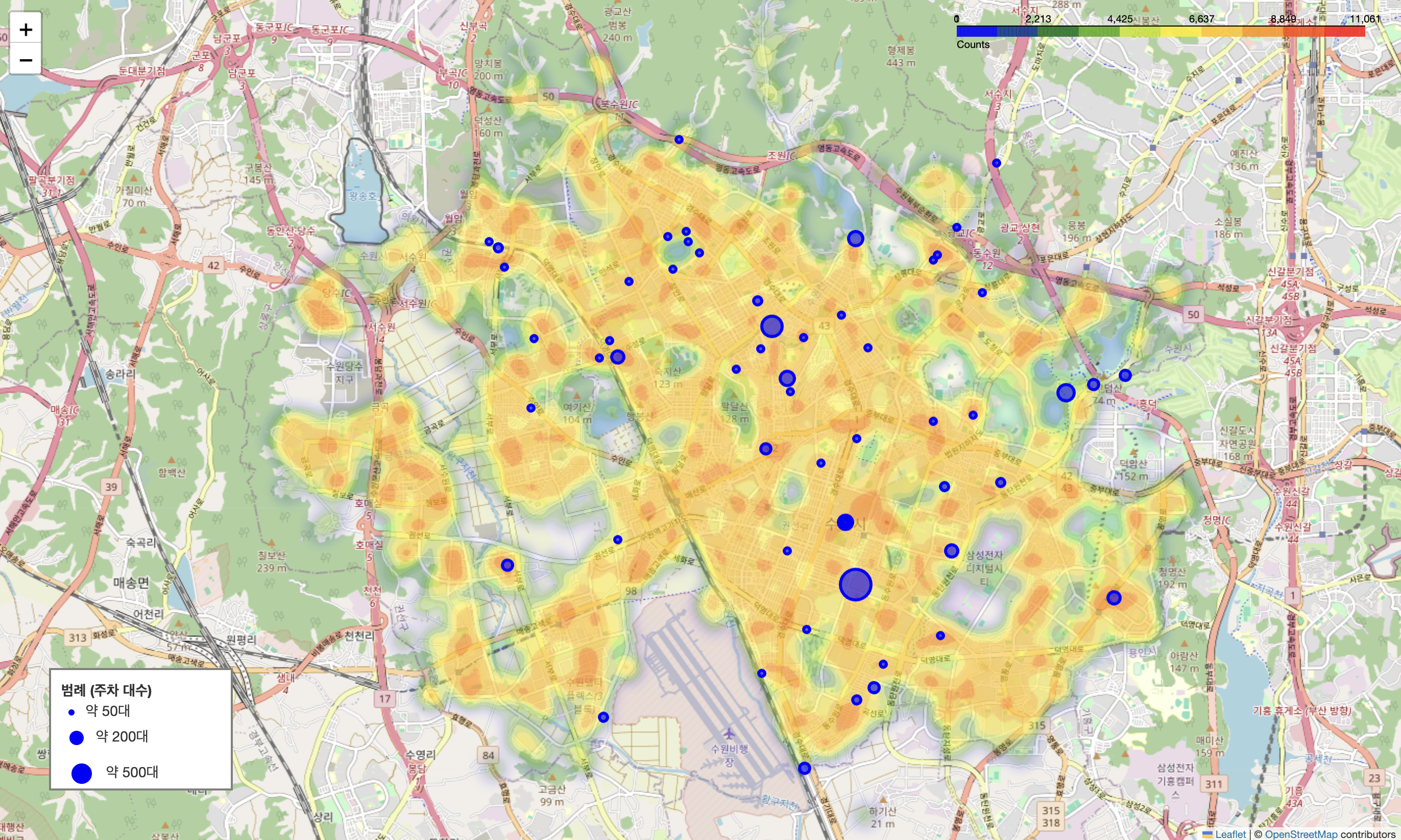
Task: Click the 왕송호 lake label
Action: click(x=363, y=195)
